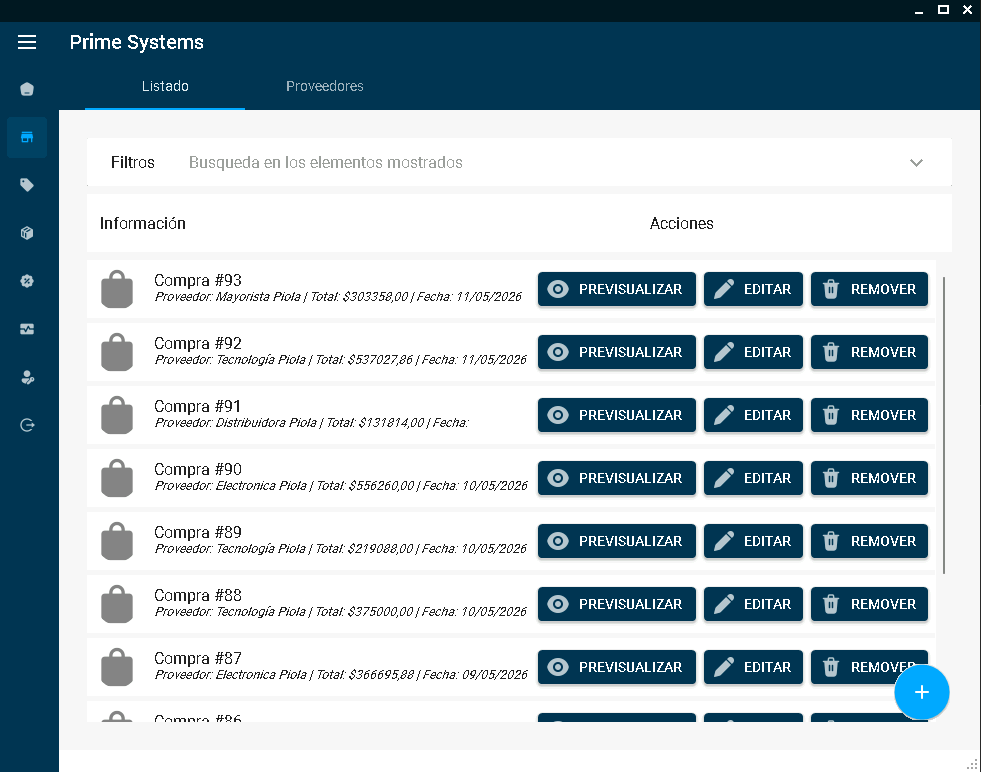
Task: Edit Compra #90
Action: pyautogui.click(x=753, y=478)
